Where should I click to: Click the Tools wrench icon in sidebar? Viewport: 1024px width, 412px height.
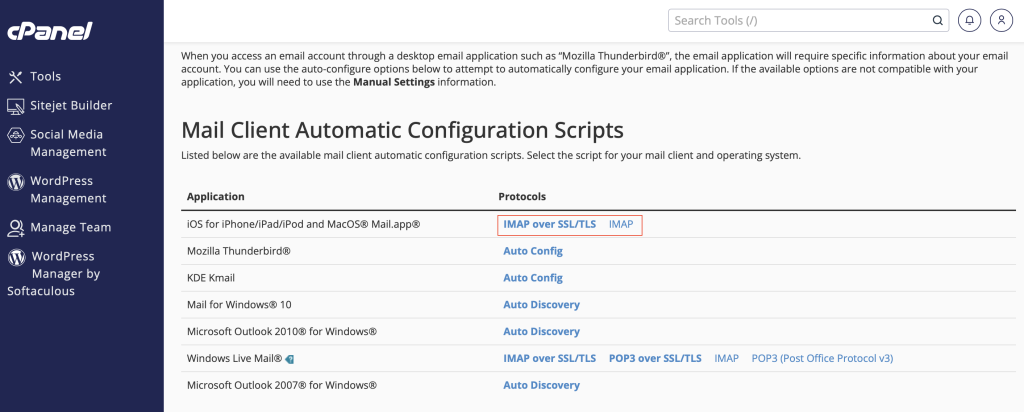coord(16,77)
